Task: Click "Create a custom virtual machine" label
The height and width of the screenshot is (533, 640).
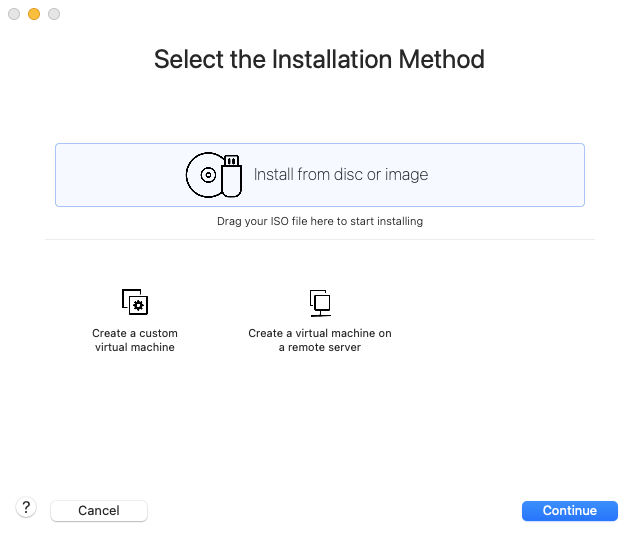Action: [x=135, y=340]
